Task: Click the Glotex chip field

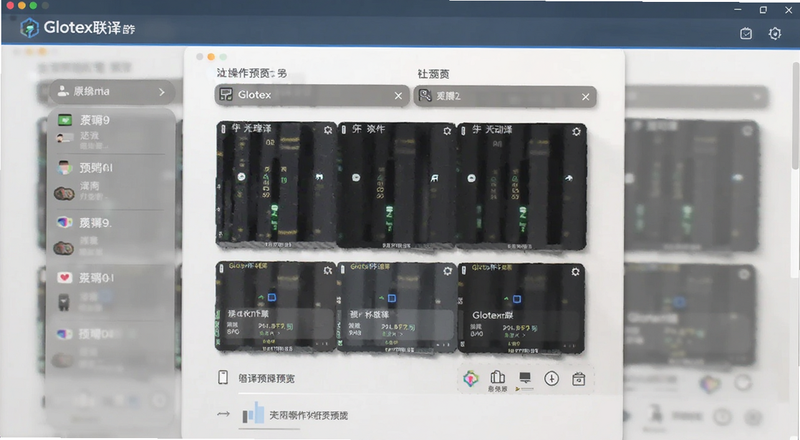Action: click(312, 95)
